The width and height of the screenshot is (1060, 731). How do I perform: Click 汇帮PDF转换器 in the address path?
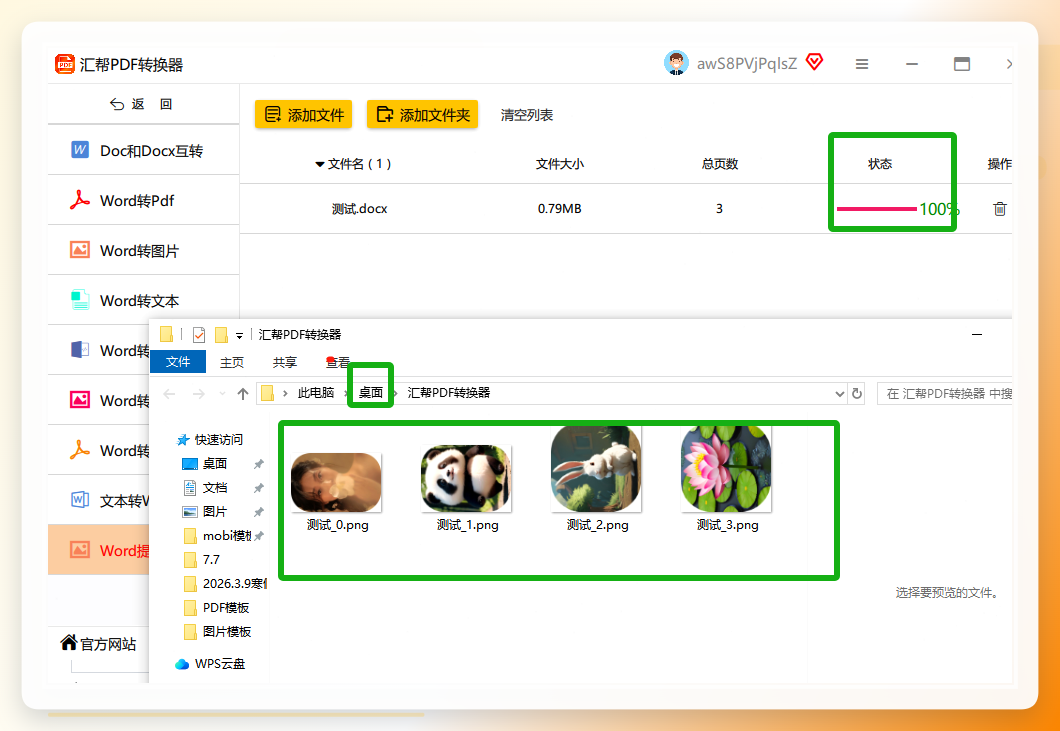coord(449,393)
